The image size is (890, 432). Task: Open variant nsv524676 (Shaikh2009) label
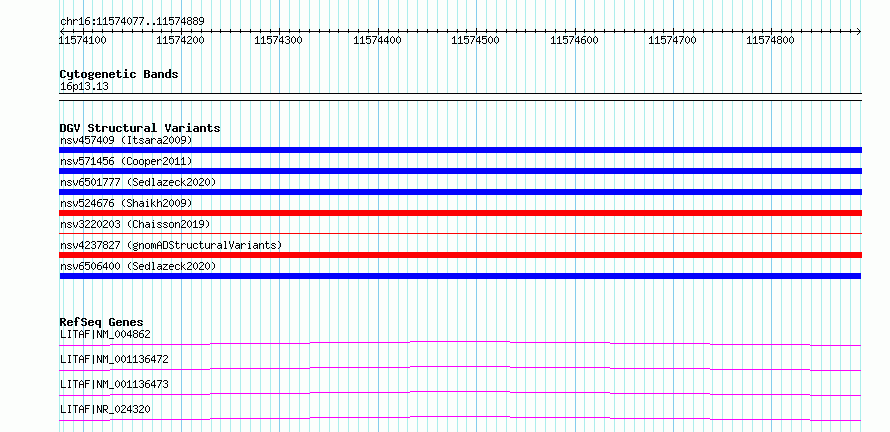click(126, 203)
